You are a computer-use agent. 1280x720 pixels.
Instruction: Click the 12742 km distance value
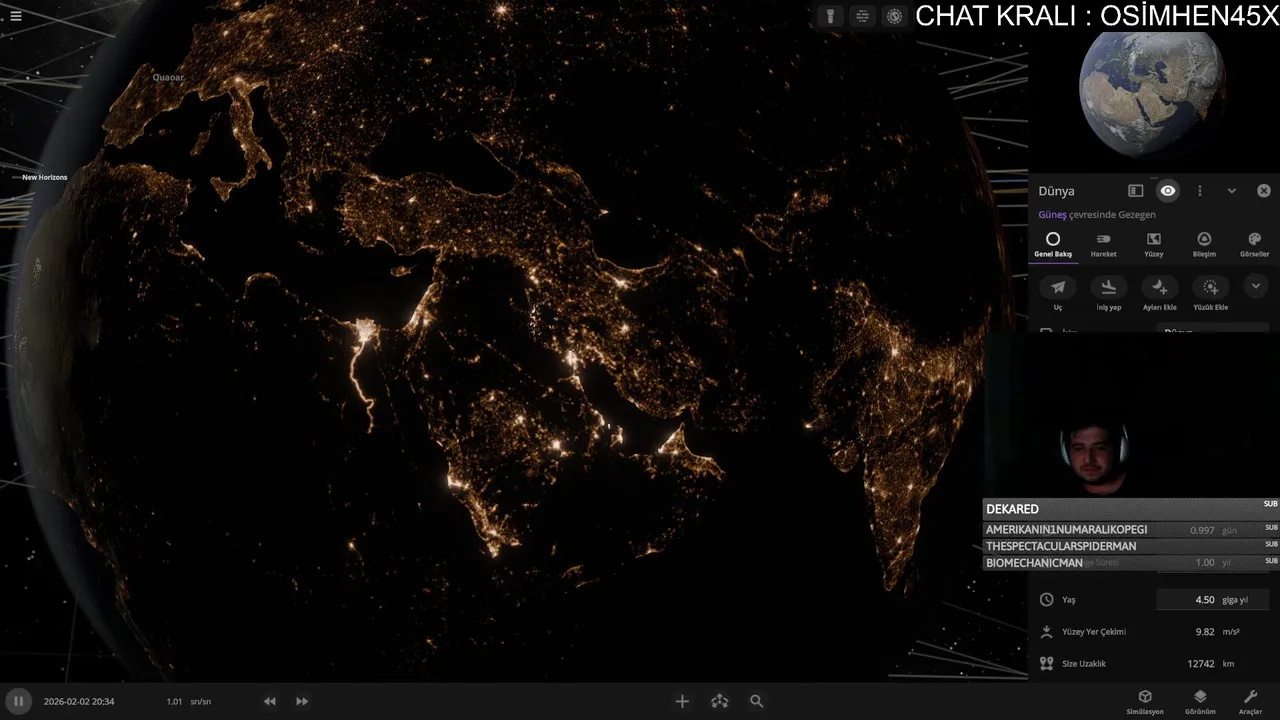click(x=1200, y=663)
